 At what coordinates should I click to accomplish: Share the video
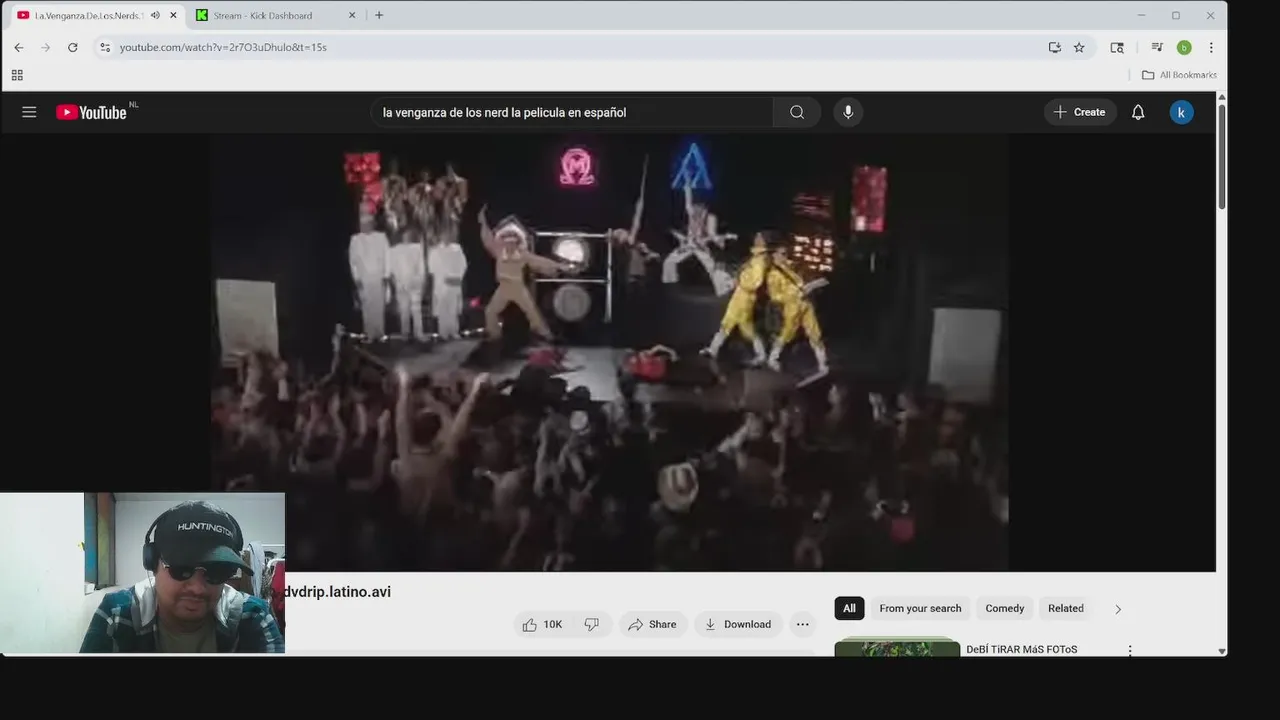click(652, 624)
